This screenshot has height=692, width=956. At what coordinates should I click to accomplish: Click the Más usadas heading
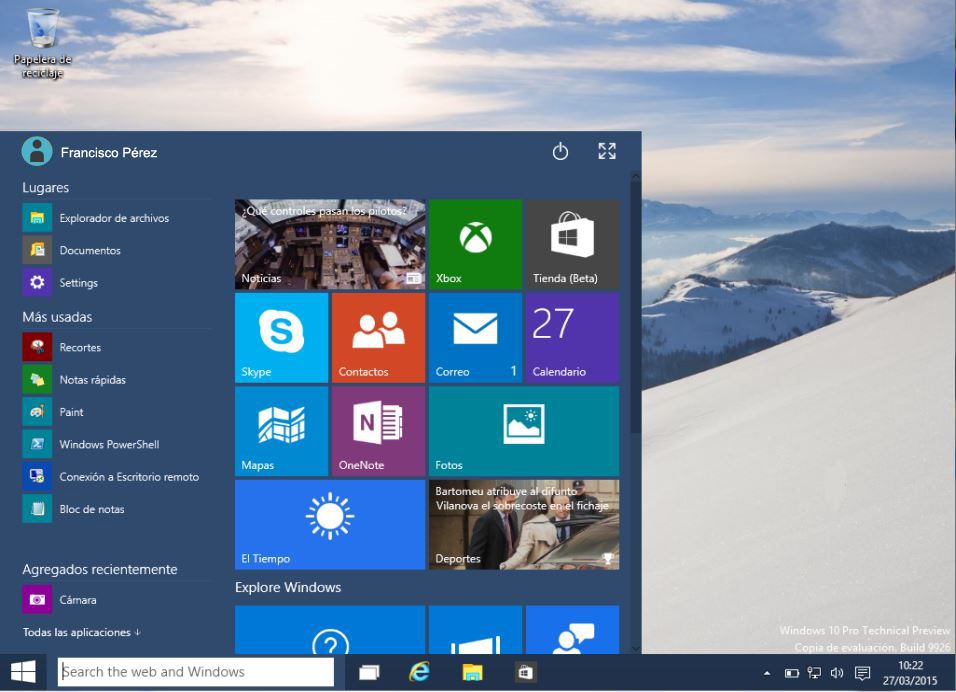(57, 317)
